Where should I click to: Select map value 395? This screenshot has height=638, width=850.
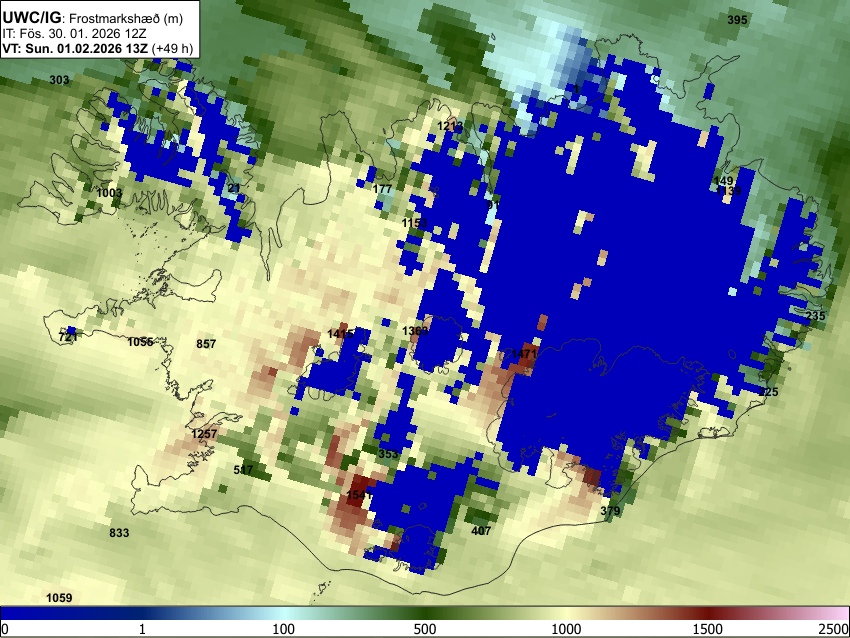click(x=737, y=20)
